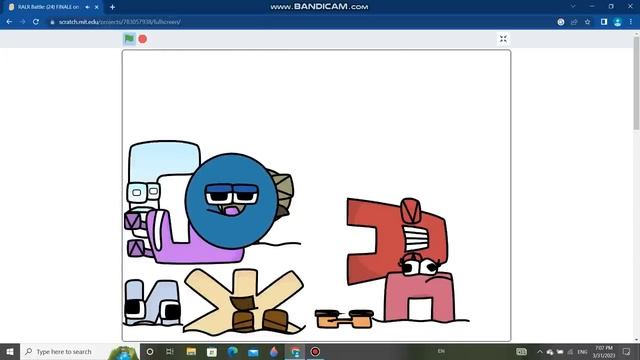The width and height of the screenshot is (640, 360).
Task: Open the droplet-shaped app on the taskbar
Action: tap(274, 351)
